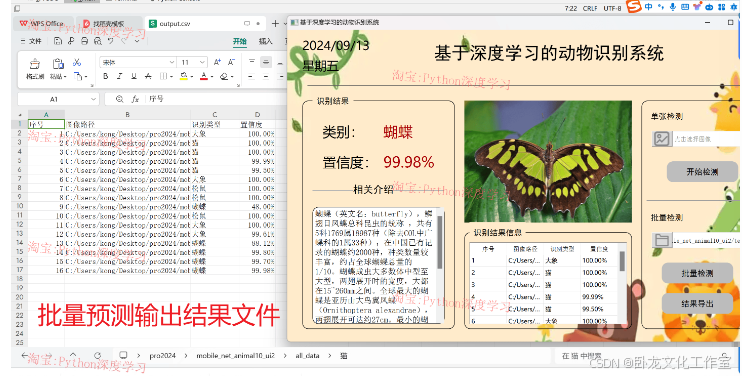Viewport: 742px width, 376px height.
Task: Expand the A1 name box dropdown
Action: click(x=93, y=99)
